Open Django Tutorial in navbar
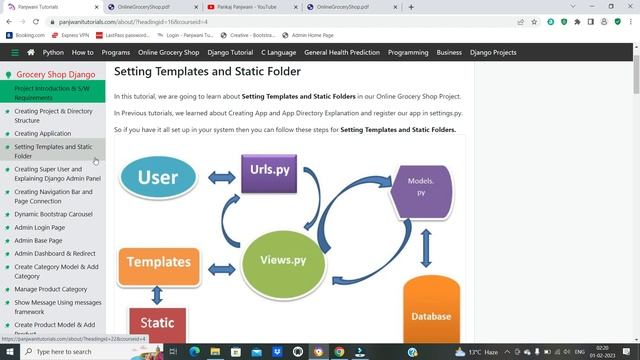Screen dimensions: 640x360 click(230, 53)
